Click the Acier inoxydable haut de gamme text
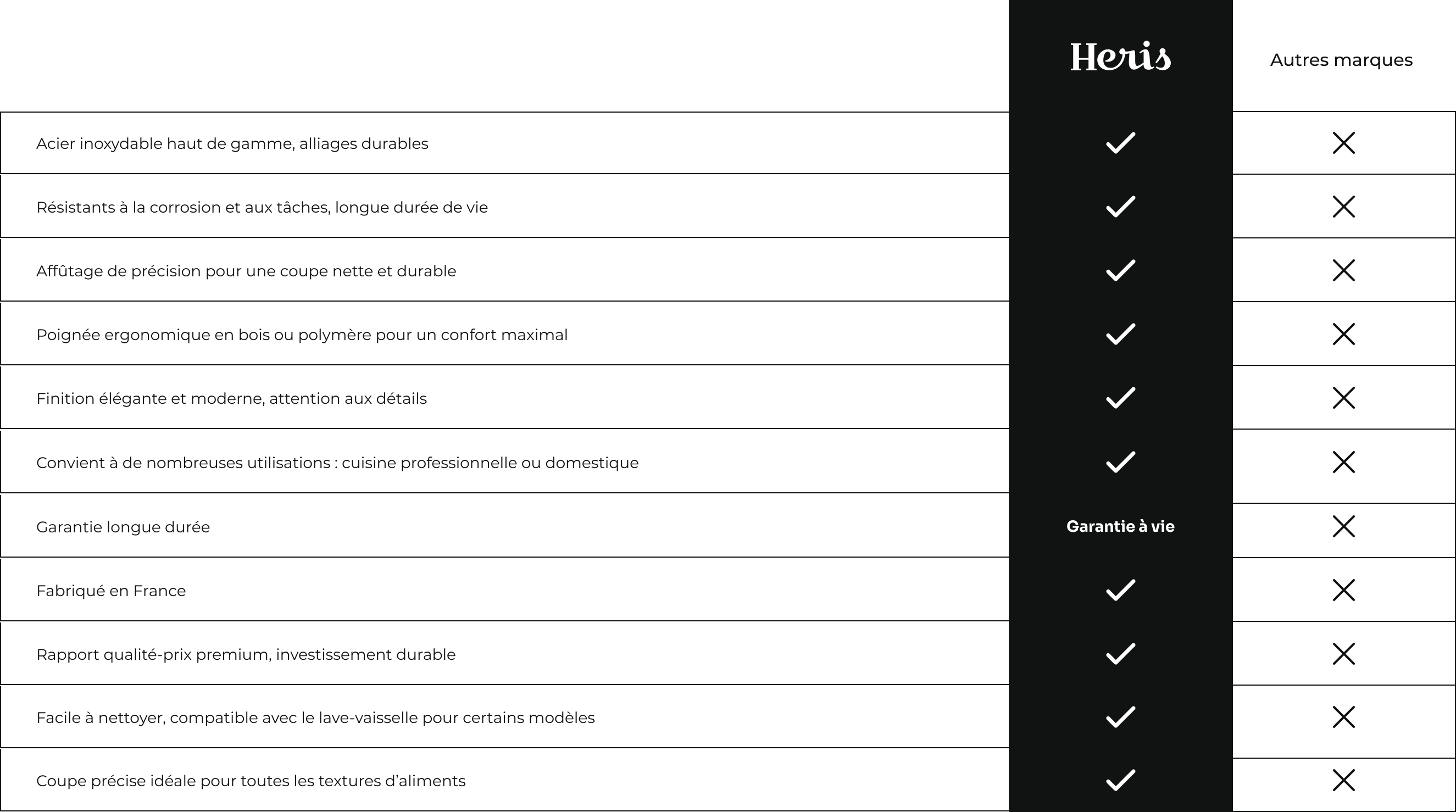This screenshot has height=812, width=1456. pos(232,143)
